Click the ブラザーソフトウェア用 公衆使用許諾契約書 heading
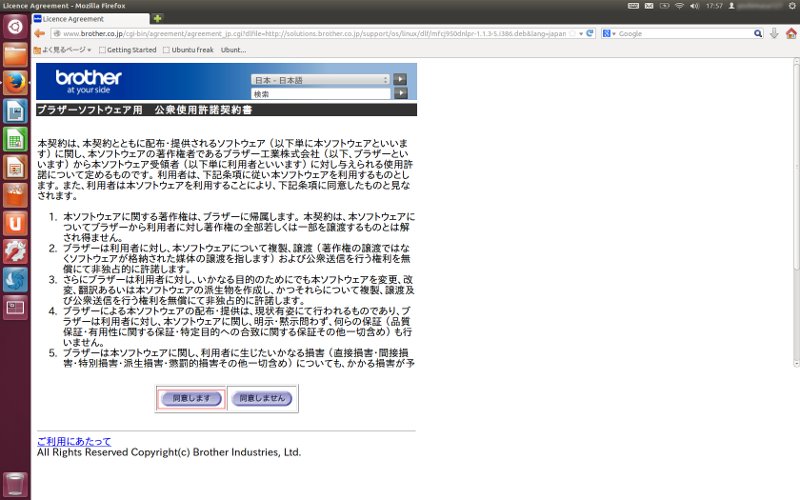Image resolution: width=800 pixels, height=500 pixels. pyautogui.click(x=144, y=110)
